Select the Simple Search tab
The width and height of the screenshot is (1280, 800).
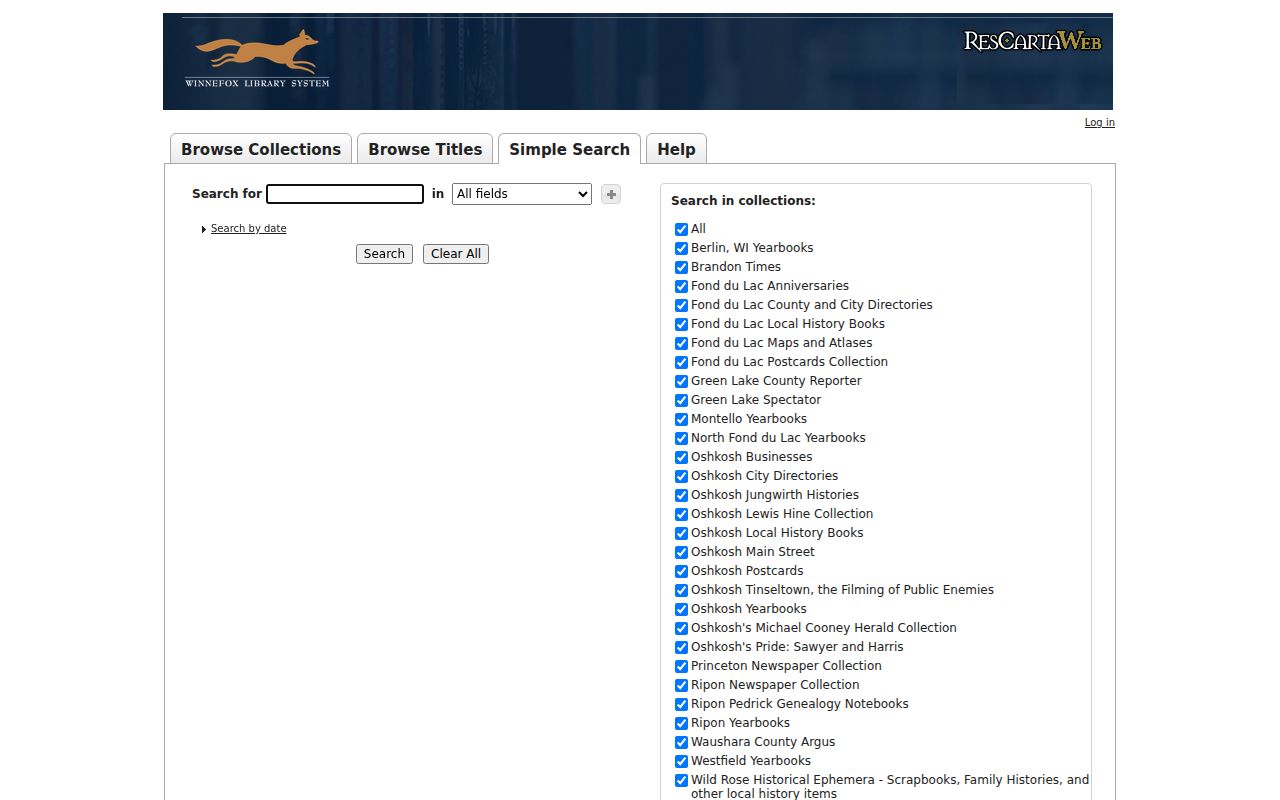click(569, 149)
